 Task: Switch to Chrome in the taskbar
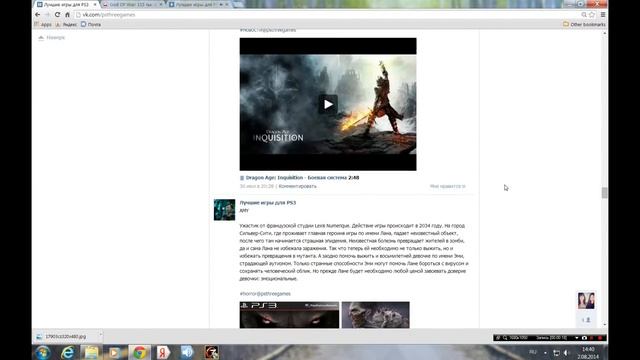point(140,352)
